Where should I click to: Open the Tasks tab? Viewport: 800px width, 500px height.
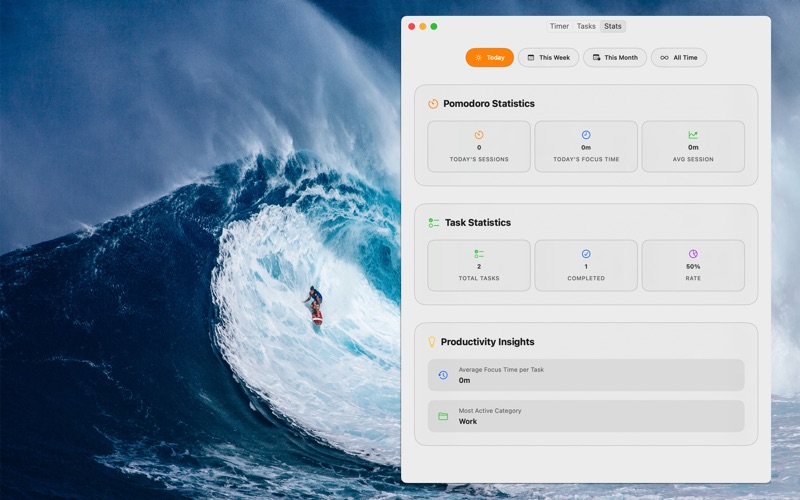click(586, 26)
